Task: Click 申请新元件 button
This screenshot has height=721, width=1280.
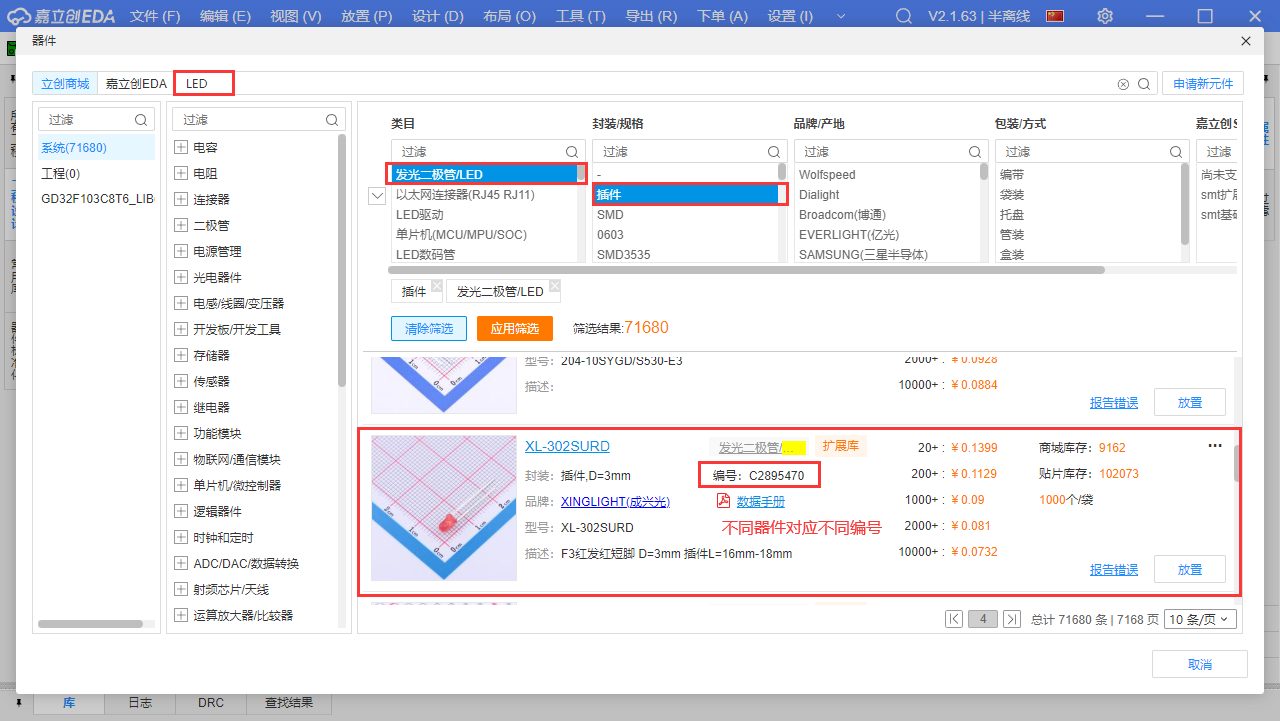Action: click(1203, 84)
